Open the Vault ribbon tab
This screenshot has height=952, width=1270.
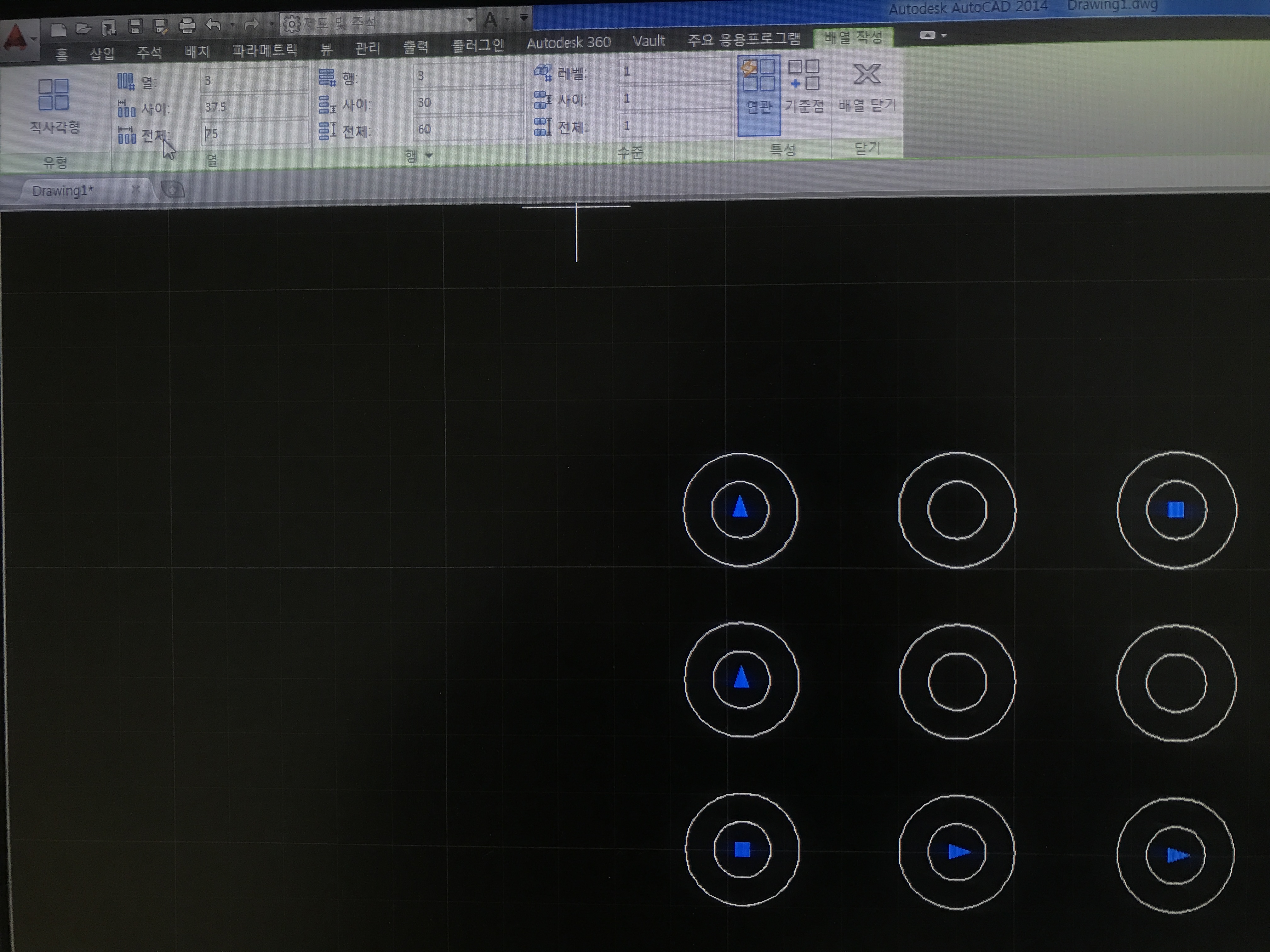[649, 41]
